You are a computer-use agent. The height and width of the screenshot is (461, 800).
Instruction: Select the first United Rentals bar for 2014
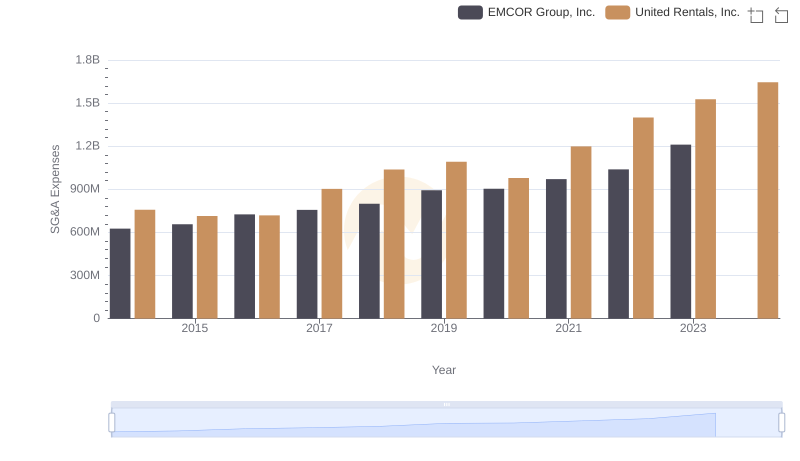pos(145,264)
